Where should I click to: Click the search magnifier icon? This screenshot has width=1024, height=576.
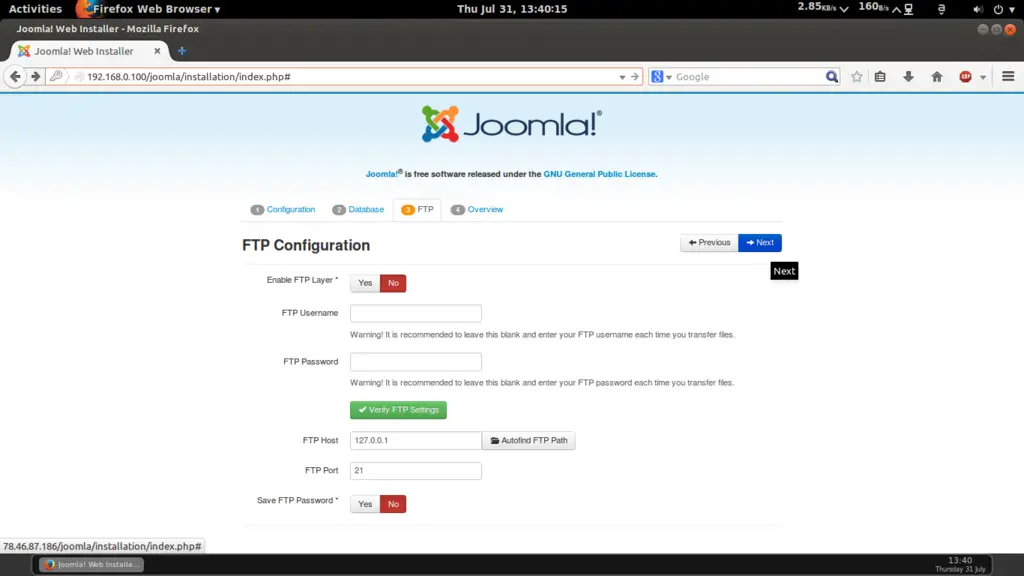831,76
